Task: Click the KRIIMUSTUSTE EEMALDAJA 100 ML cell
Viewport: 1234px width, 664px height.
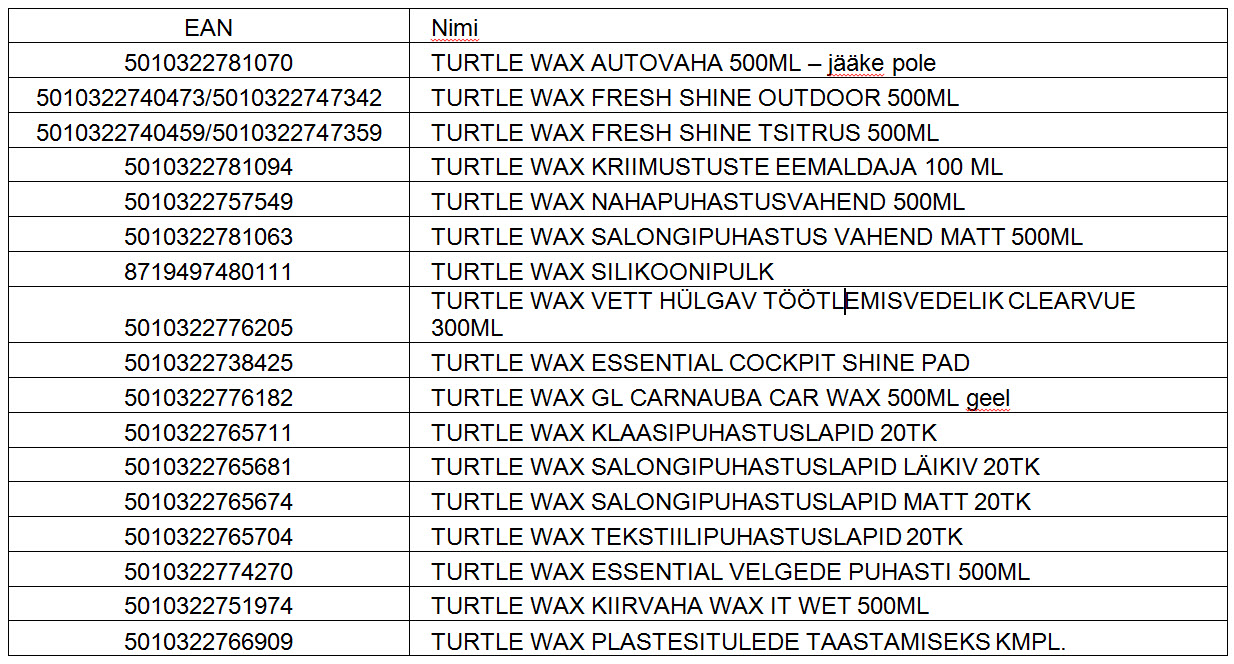Action: [x=818, y=166]
